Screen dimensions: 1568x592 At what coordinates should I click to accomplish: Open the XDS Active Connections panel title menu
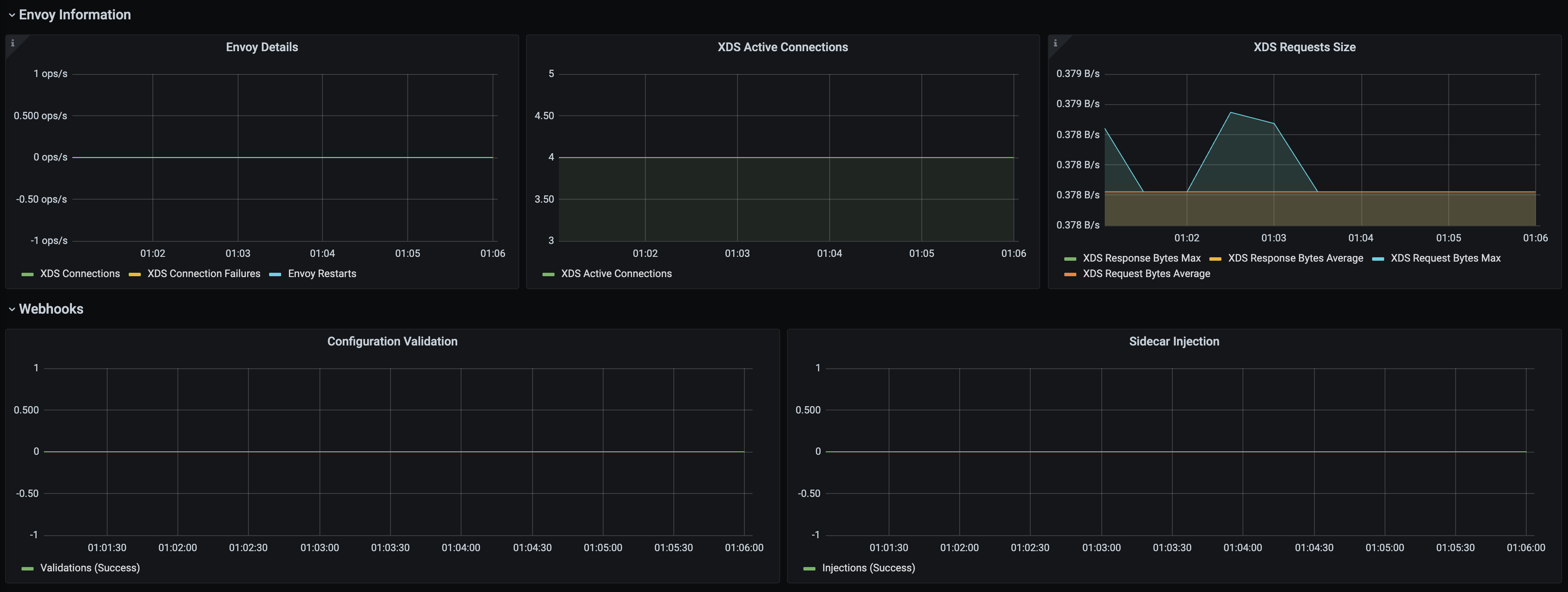tap(782, 47)
